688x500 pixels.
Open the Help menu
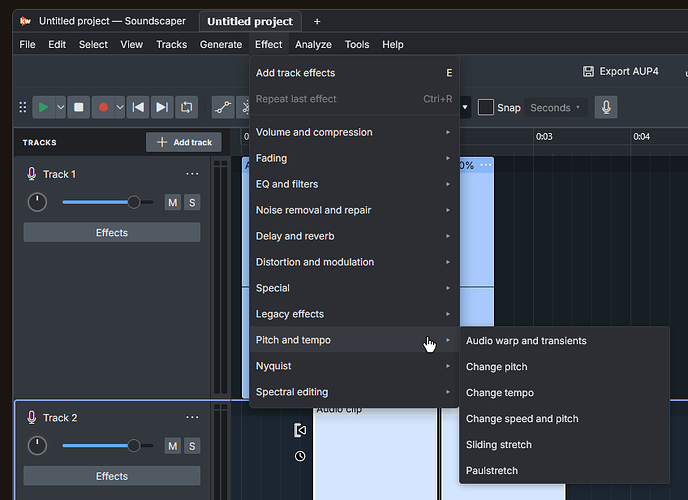(393, 44)
